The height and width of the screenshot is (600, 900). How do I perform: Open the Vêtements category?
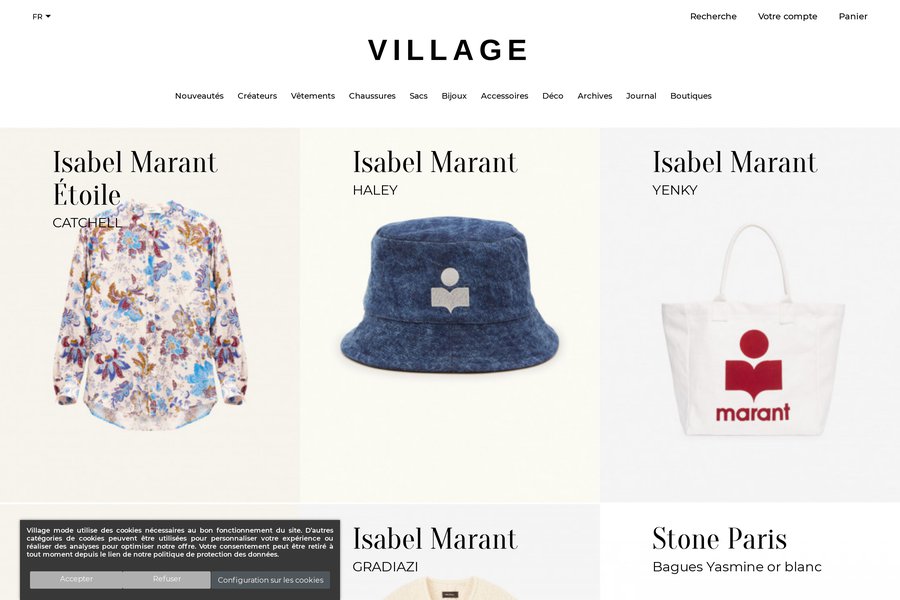313,96
